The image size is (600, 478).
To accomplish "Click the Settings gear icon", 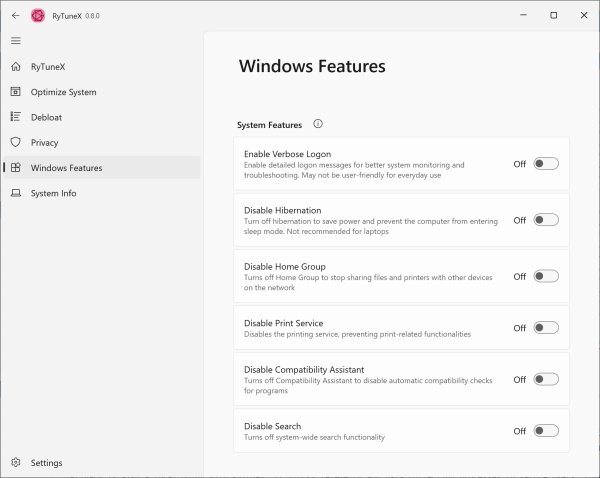I will click(x=15, y=463).
